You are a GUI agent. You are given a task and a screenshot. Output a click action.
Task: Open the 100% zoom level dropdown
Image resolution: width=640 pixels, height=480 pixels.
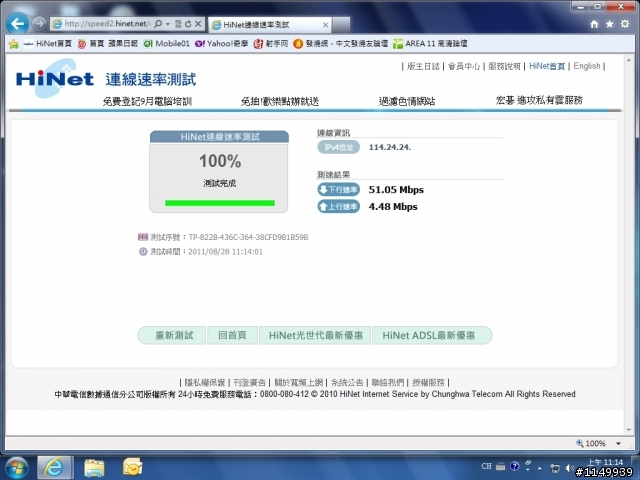618,443
